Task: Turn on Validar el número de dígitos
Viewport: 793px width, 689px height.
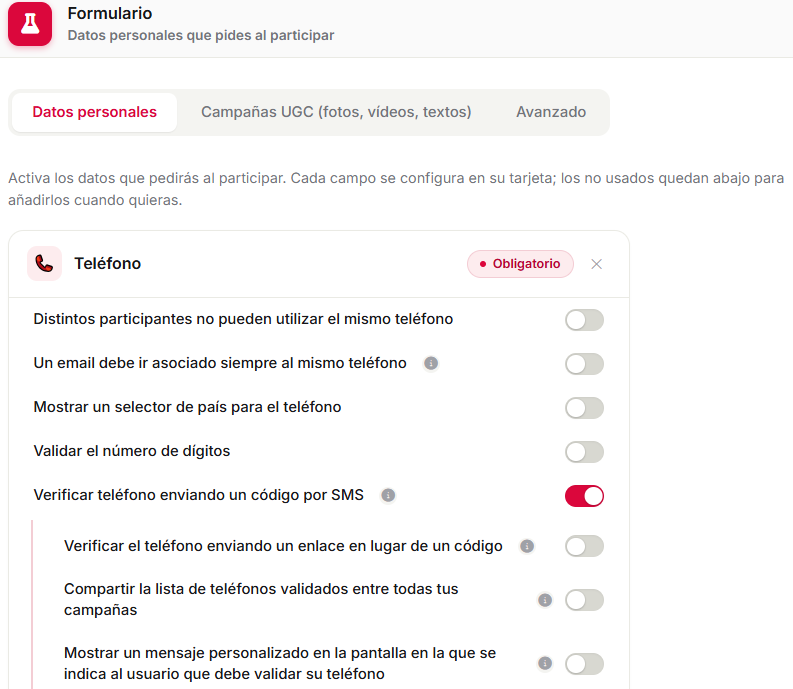Action: 584,452
